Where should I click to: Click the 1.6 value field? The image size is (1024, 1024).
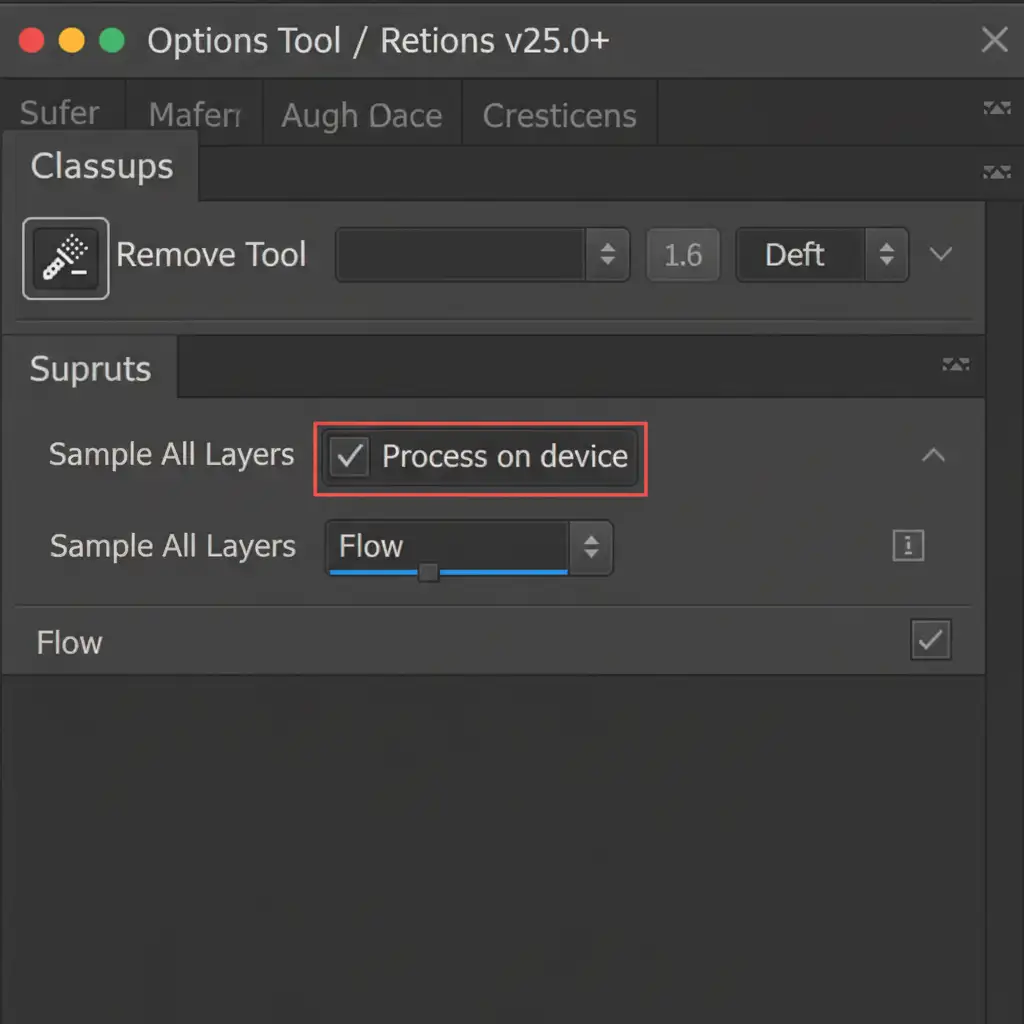pyautogui.click(x=683, y=255)
